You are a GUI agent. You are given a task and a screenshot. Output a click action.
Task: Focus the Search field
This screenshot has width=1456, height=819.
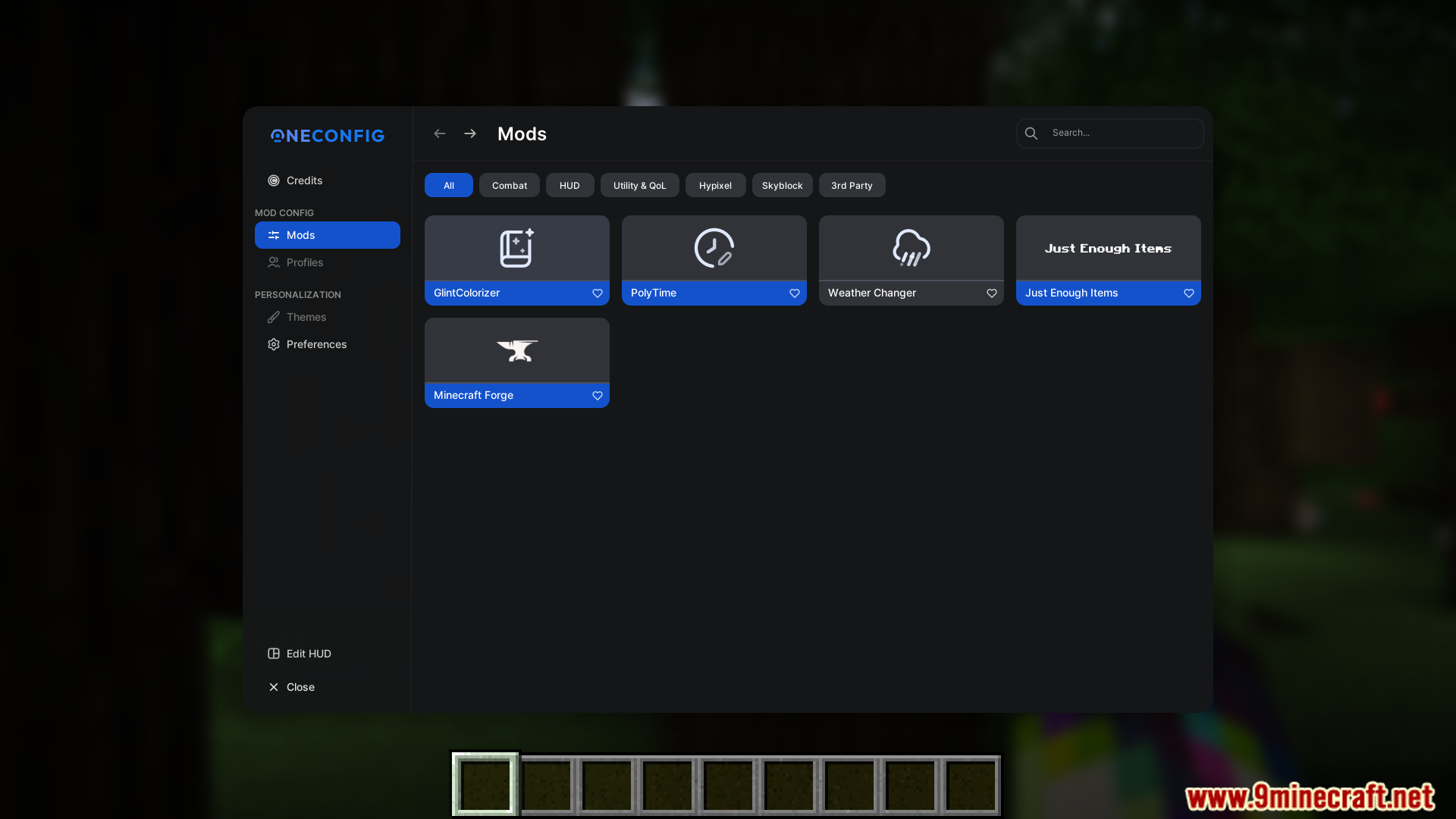(1109, 133)
